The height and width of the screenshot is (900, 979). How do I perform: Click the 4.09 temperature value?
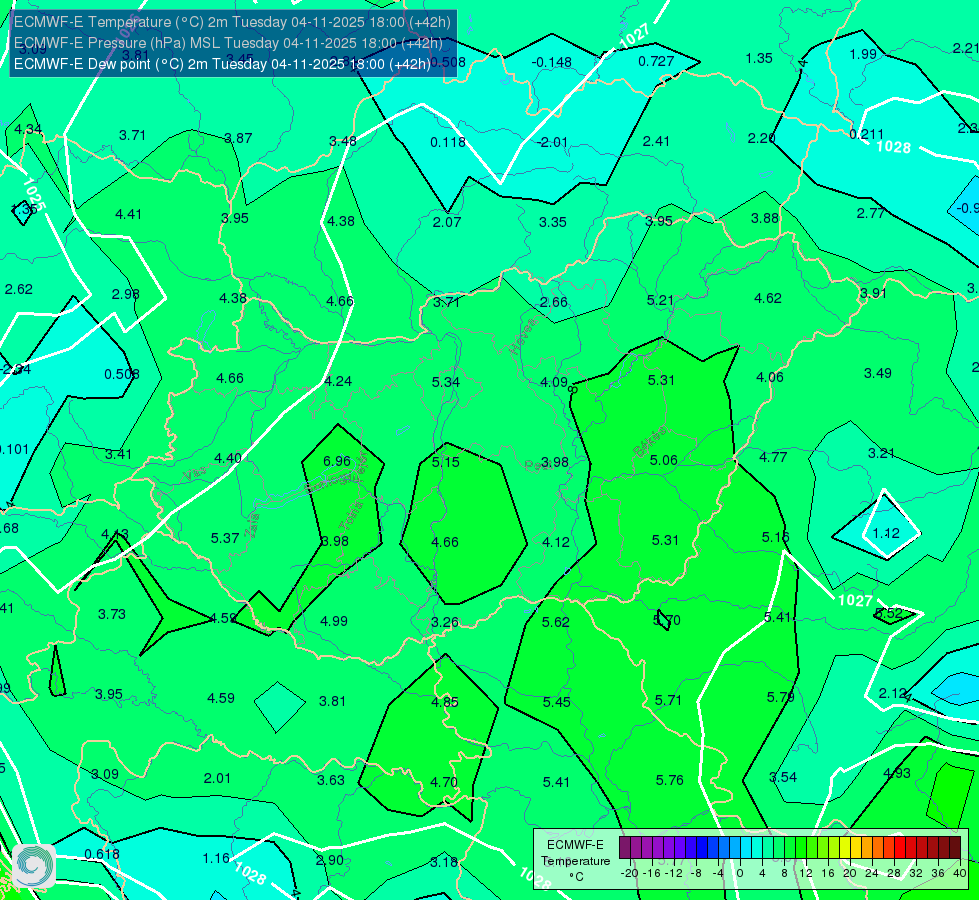(x=554, y=382)
